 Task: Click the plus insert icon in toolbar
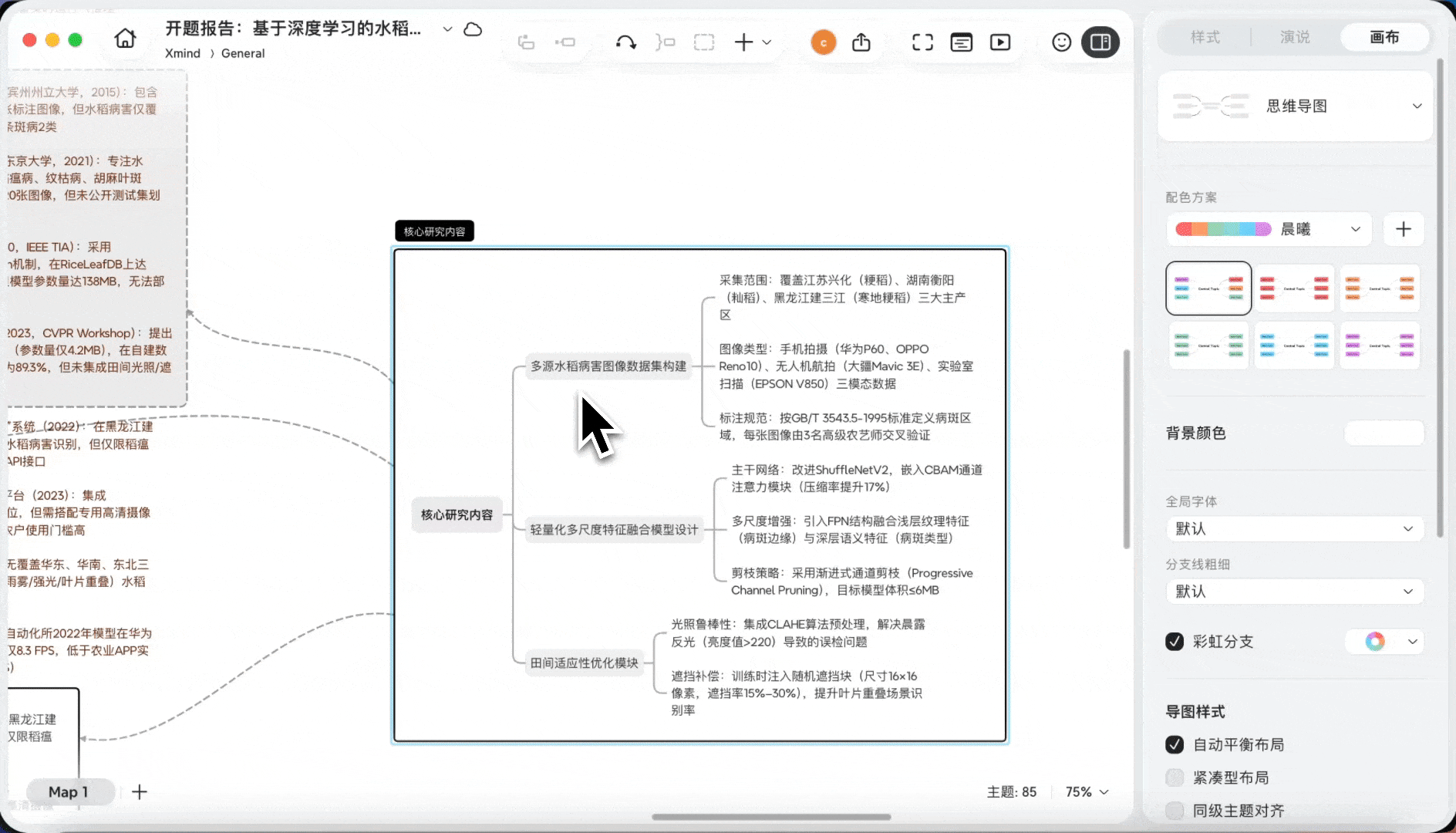(743, 42)
